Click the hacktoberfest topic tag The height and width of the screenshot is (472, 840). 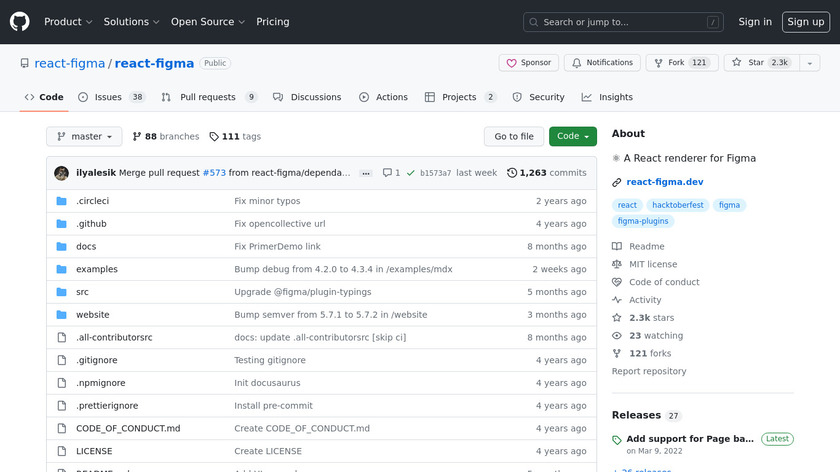pyautogui.click(x=678, y=205)
